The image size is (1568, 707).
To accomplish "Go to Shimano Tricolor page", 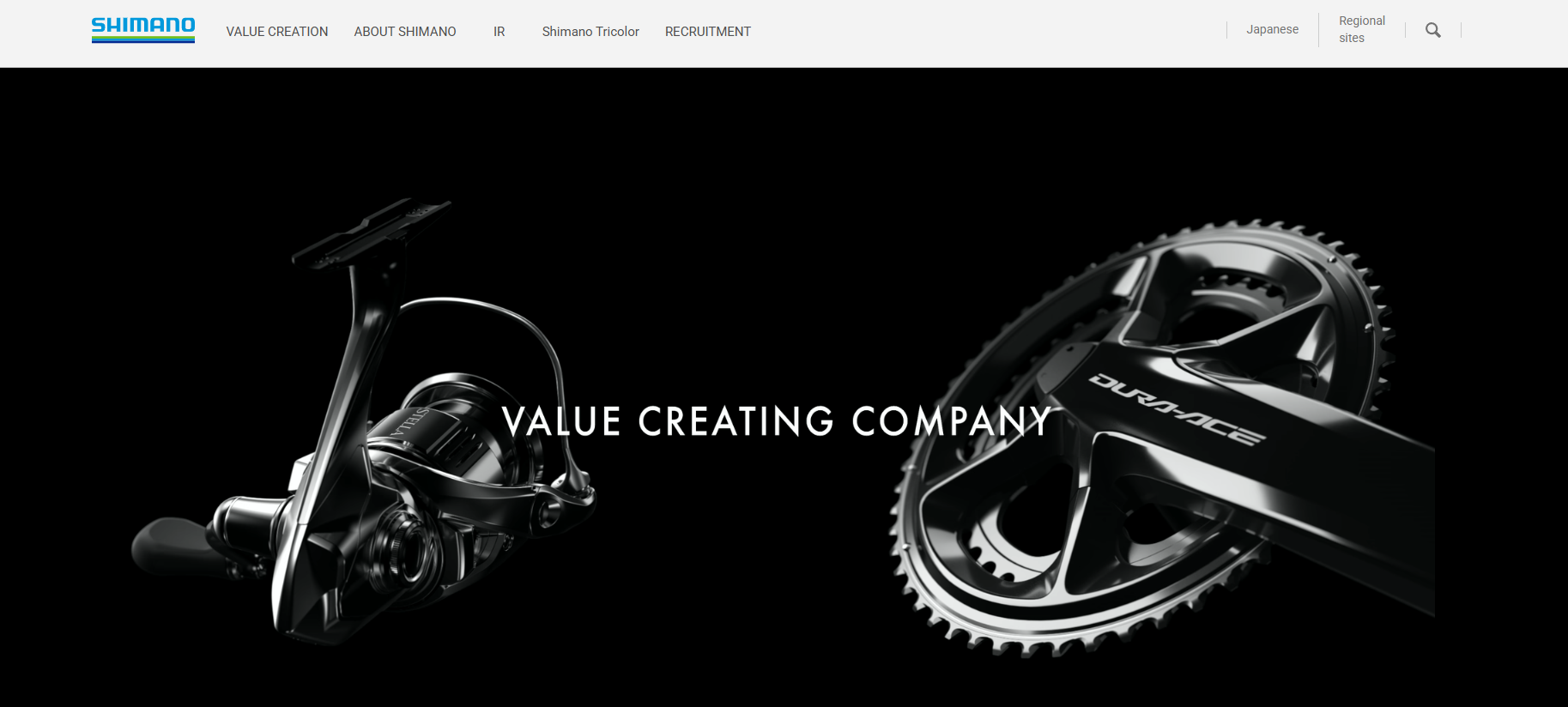I will (590, 32).
